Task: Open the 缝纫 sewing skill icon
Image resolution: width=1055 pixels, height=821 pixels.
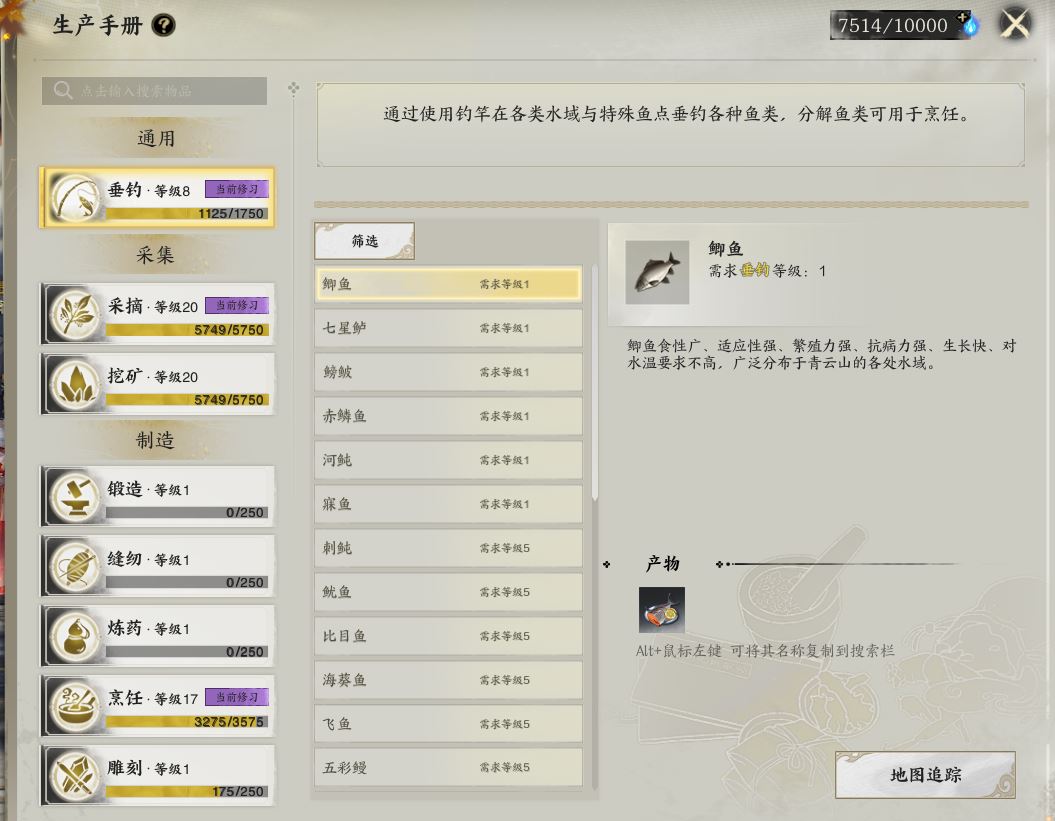Action: pyautogui.click(x=75, y=567)
